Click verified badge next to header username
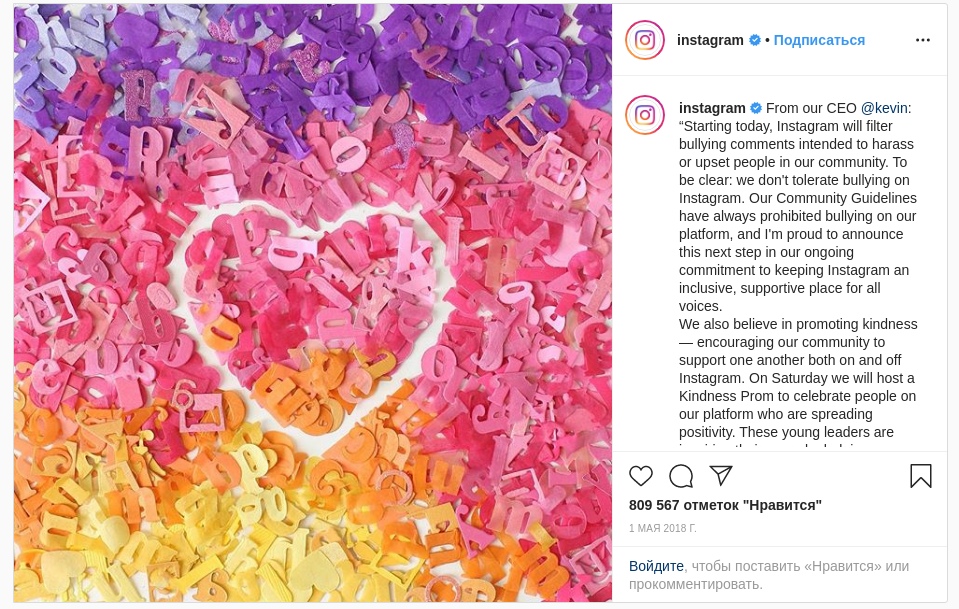959x609 pixels. click(755, 40)
